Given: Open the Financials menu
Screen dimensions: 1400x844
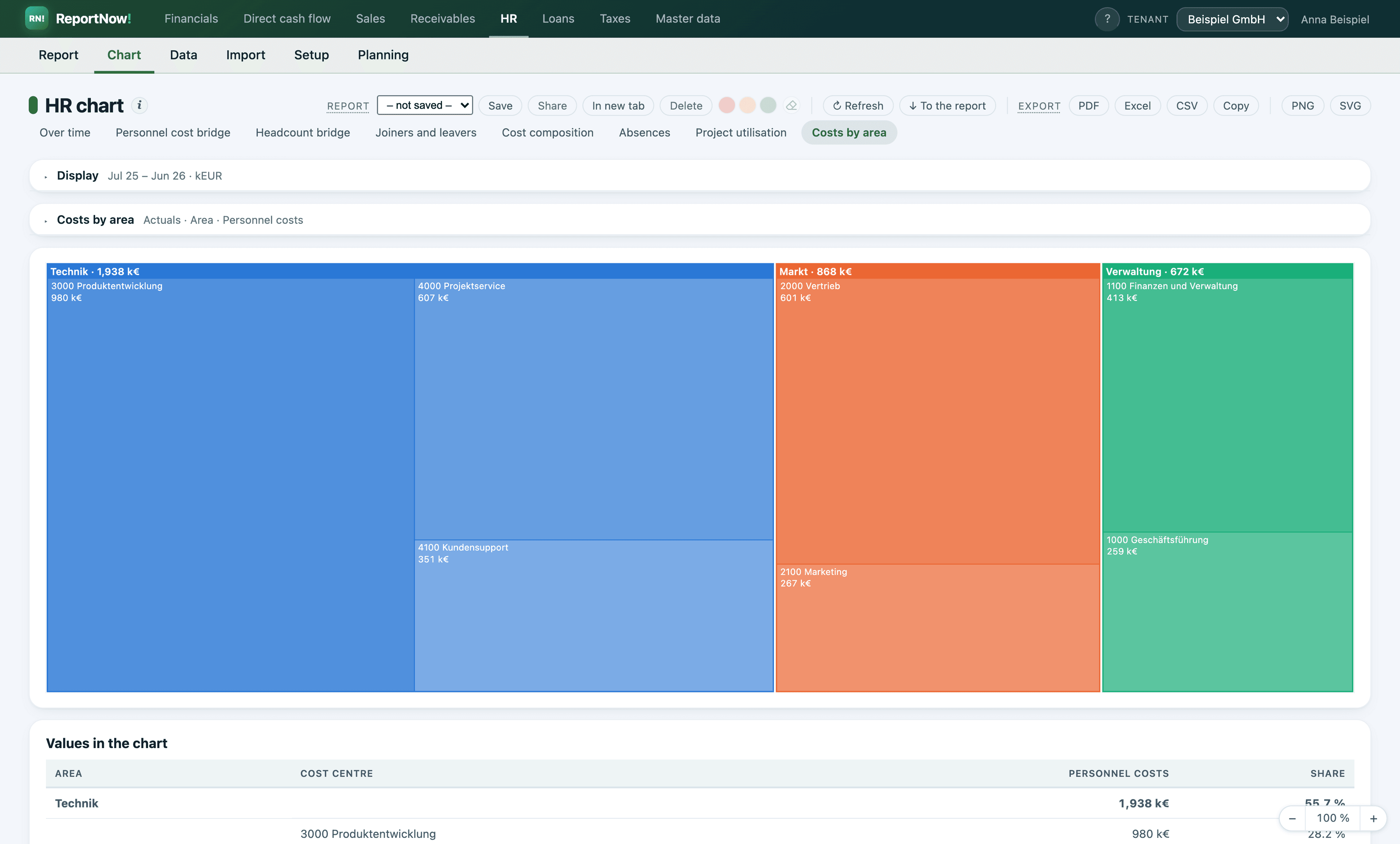Looking at the screenshot, I should pyautogui.click(x=191, y=19).
